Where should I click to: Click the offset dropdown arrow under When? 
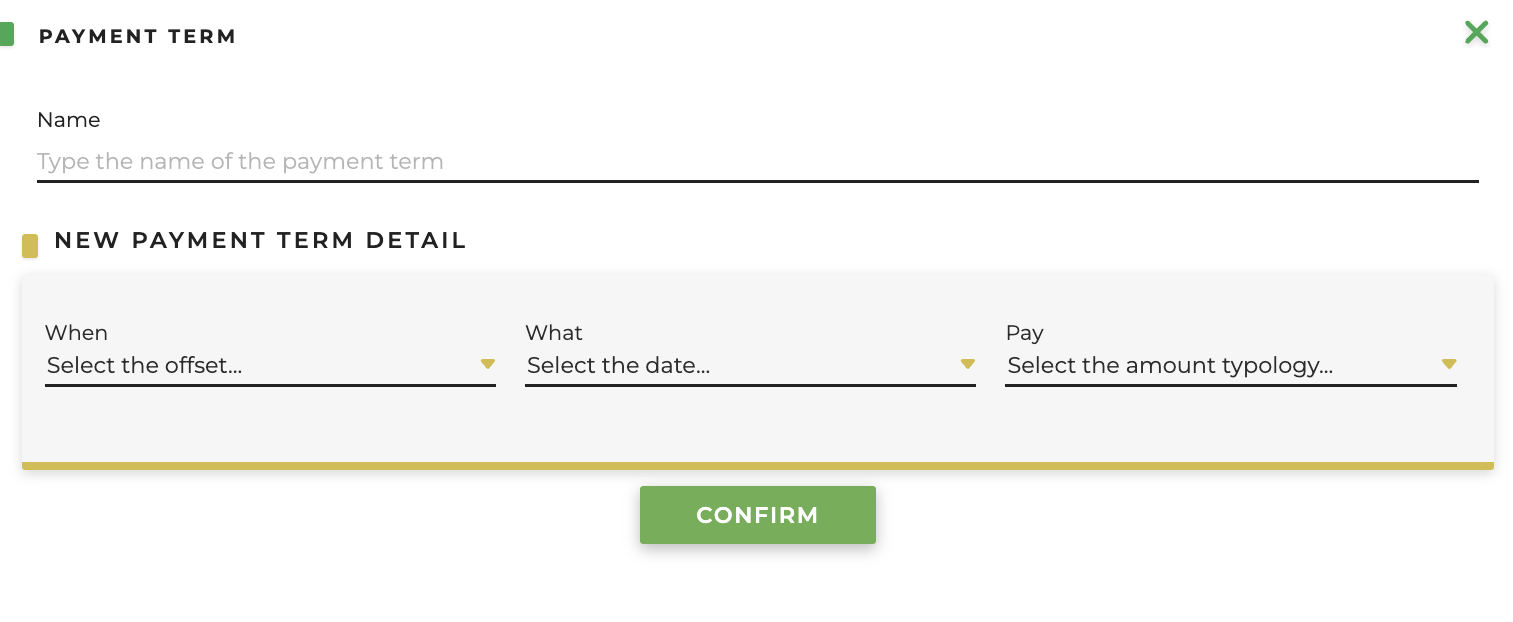click(x=488, y=364)
